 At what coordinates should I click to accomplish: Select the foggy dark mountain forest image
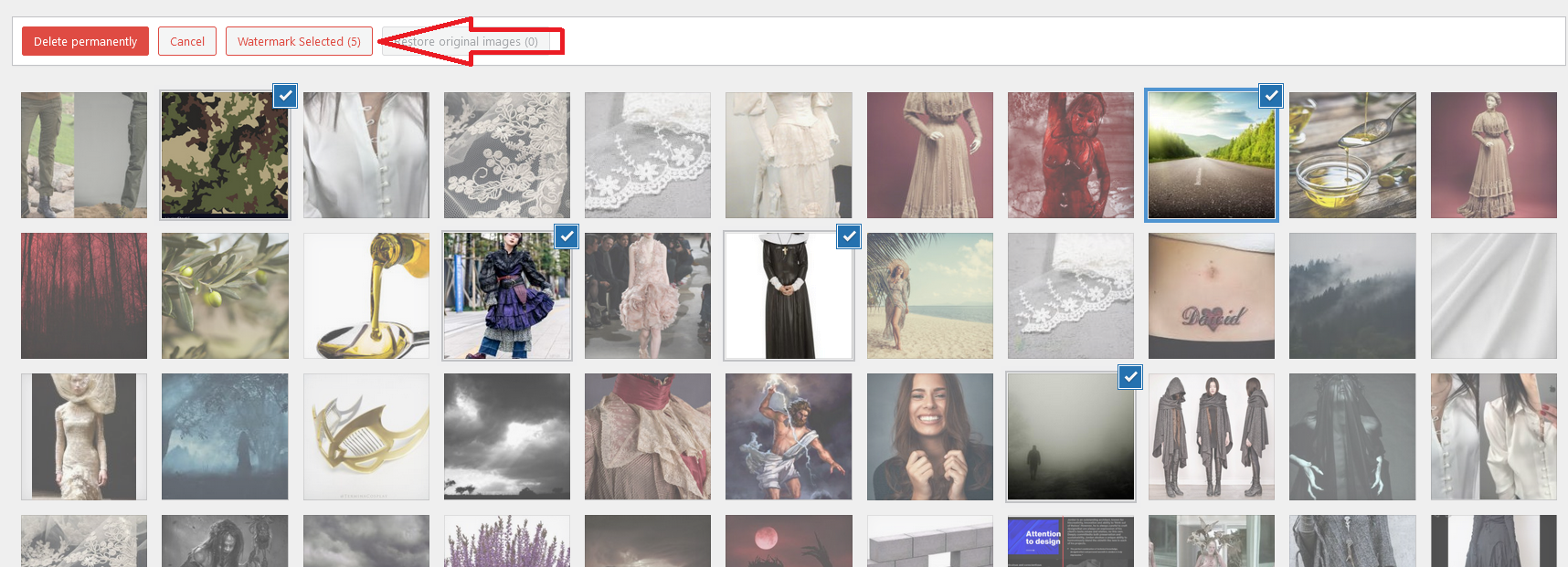(x=1352, y=296)
